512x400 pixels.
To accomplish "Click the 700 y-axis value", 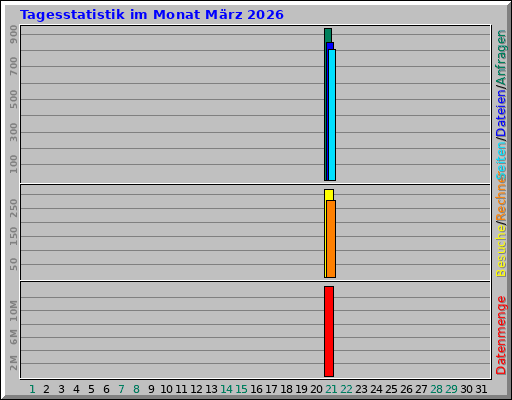I will click(14, 66).
